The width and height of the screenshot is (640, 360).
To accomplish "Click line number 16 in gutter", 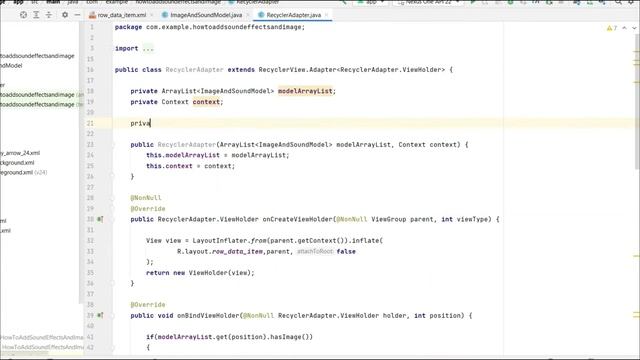I will click(x=90, y=70).
